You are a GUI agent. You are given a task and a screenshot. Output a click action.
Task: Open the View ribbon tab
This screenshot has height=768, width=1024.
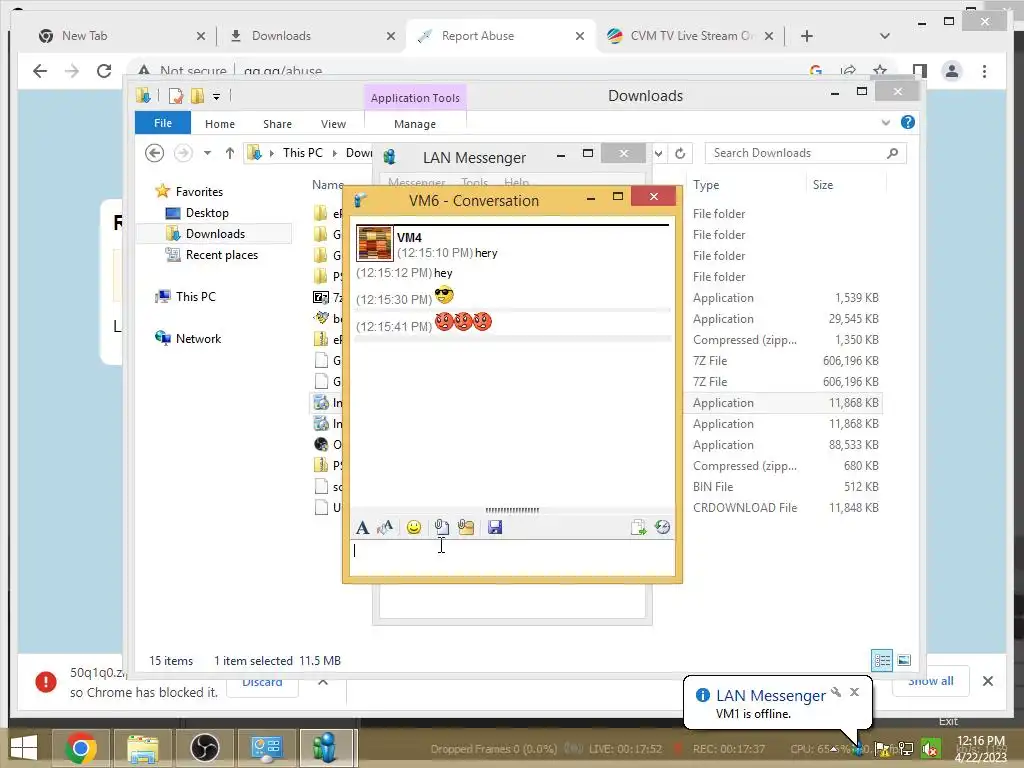point(333,123)
